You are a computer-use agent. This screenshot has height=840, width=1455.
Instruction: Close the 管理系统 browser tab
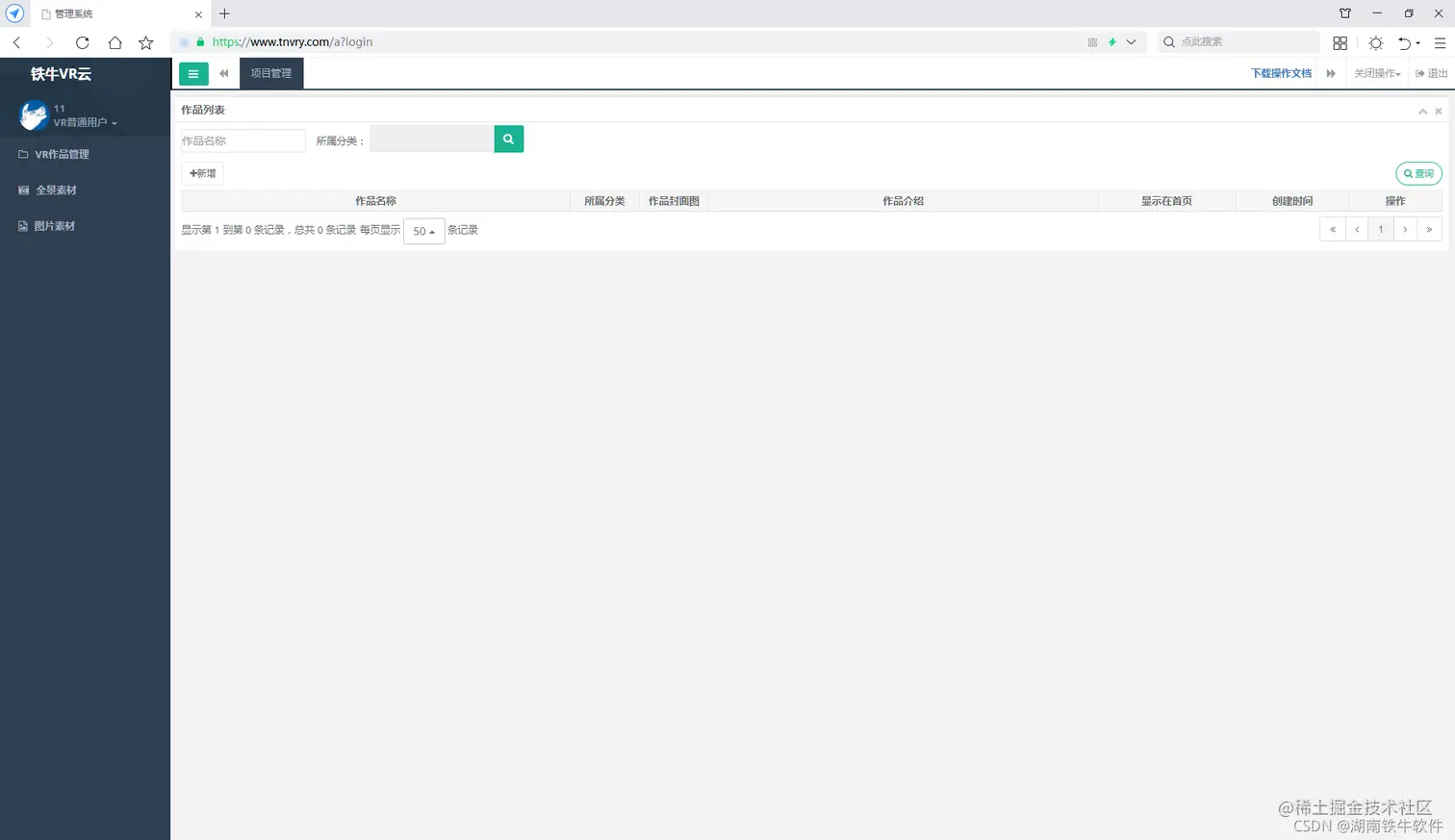tap(198, 14)
